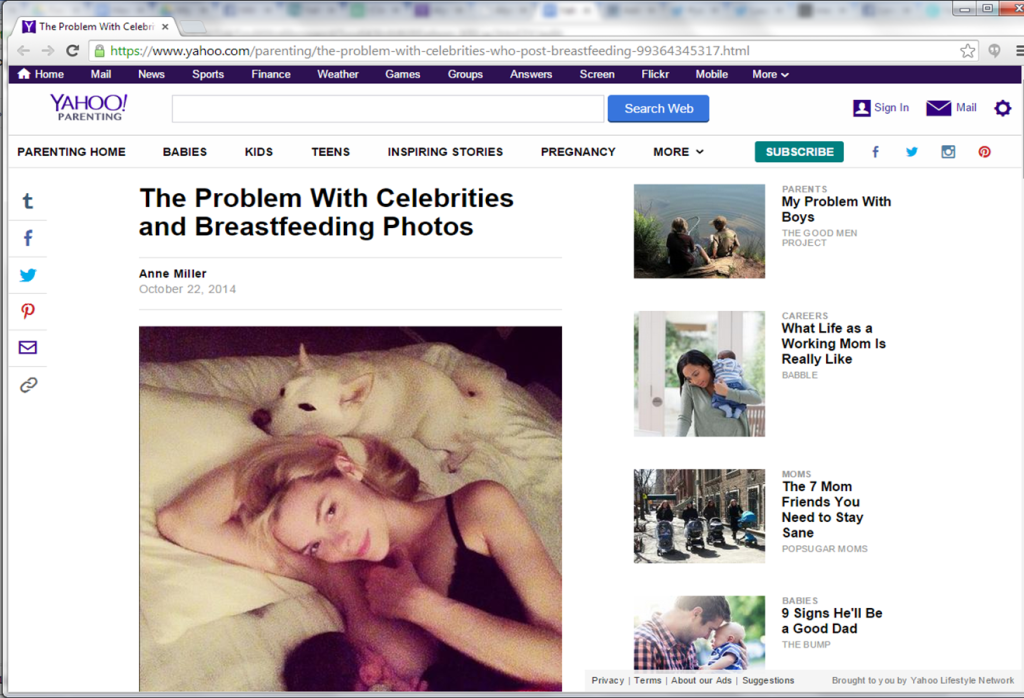
Task: Select the Tumblr share icon
Action: [x=27, y=200]
